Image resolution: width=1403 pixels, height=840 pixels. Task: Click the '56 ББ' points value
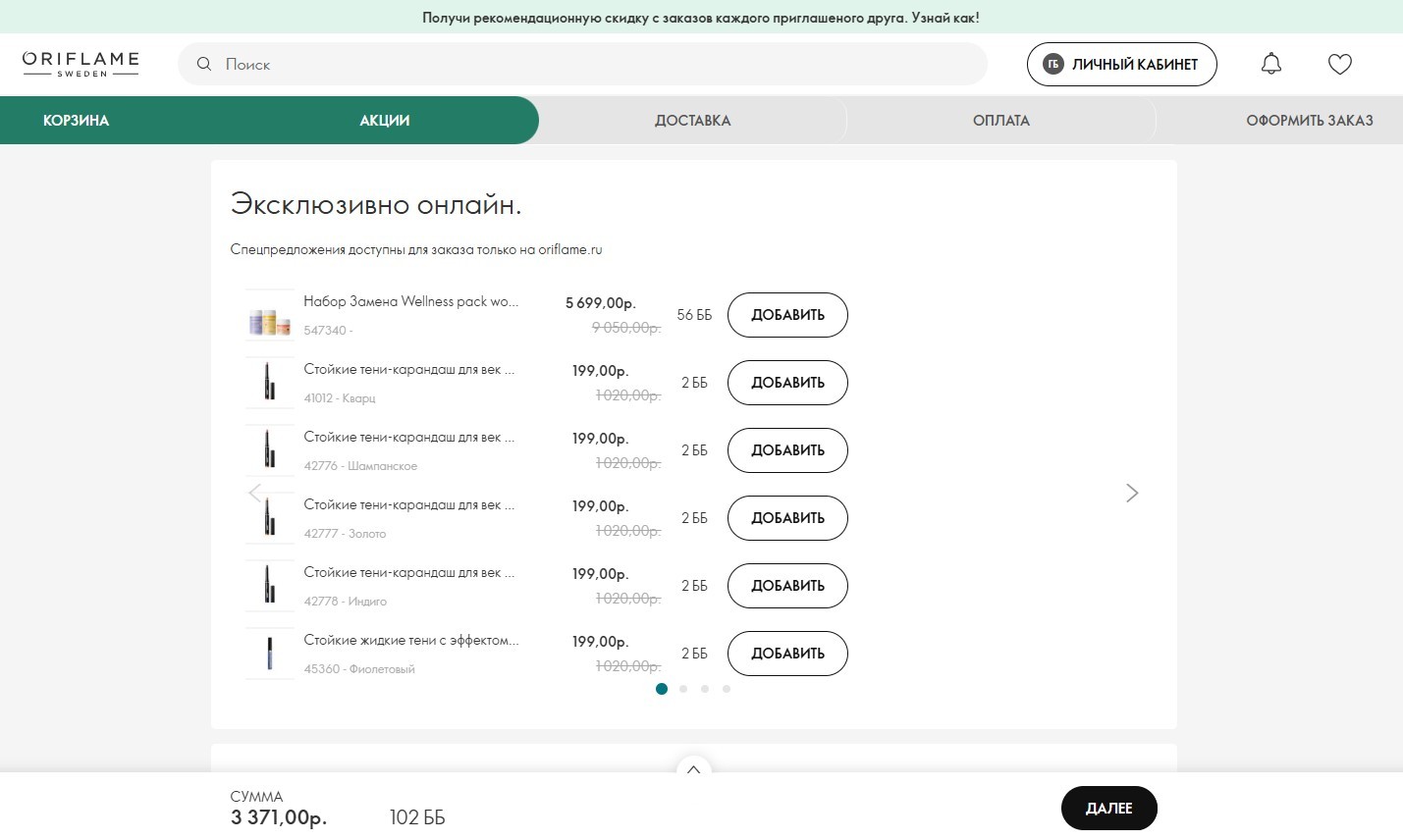(x=694, y=315)
